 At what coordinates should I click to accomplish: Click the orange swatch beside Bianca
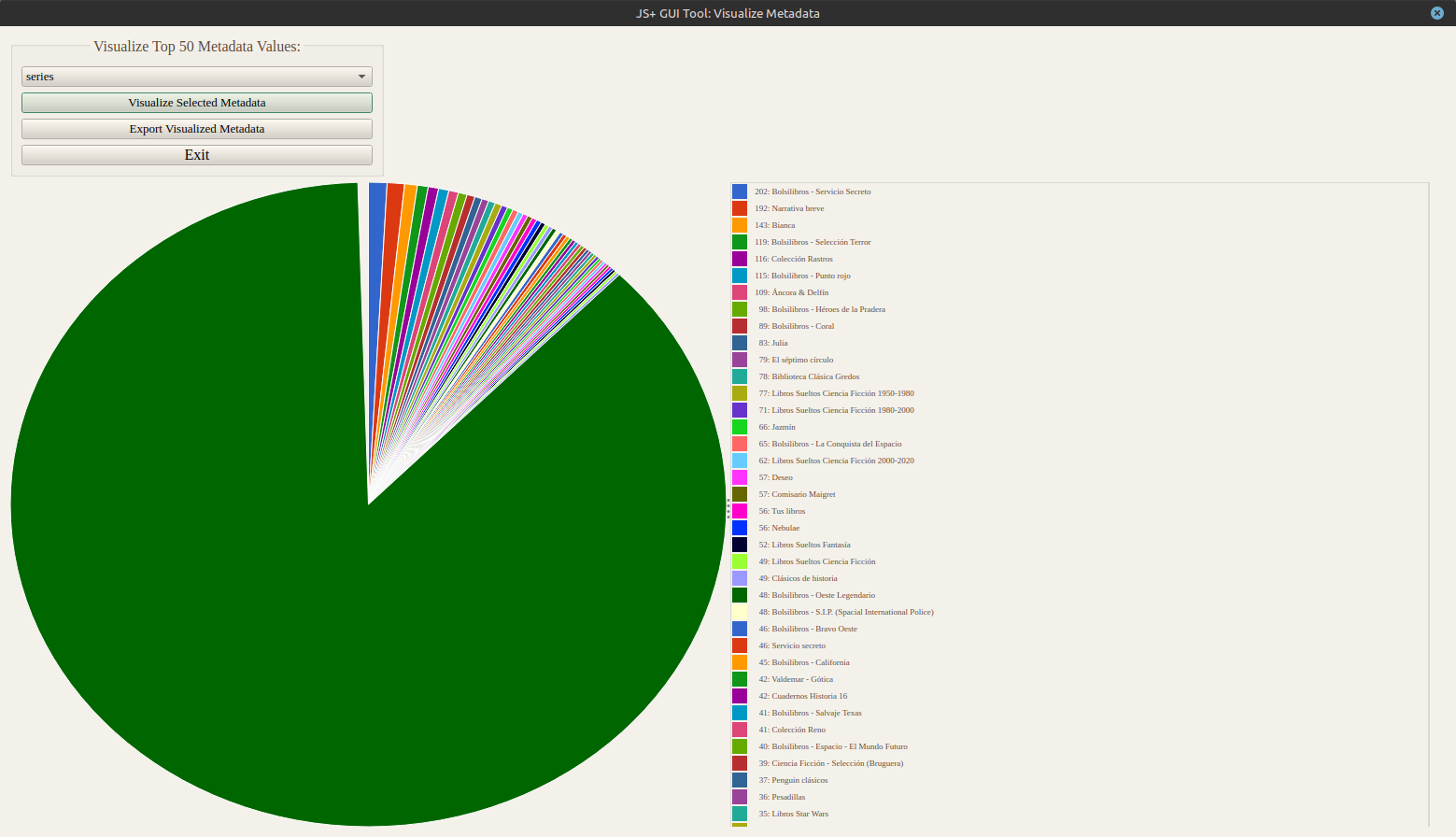click(740, 225)
